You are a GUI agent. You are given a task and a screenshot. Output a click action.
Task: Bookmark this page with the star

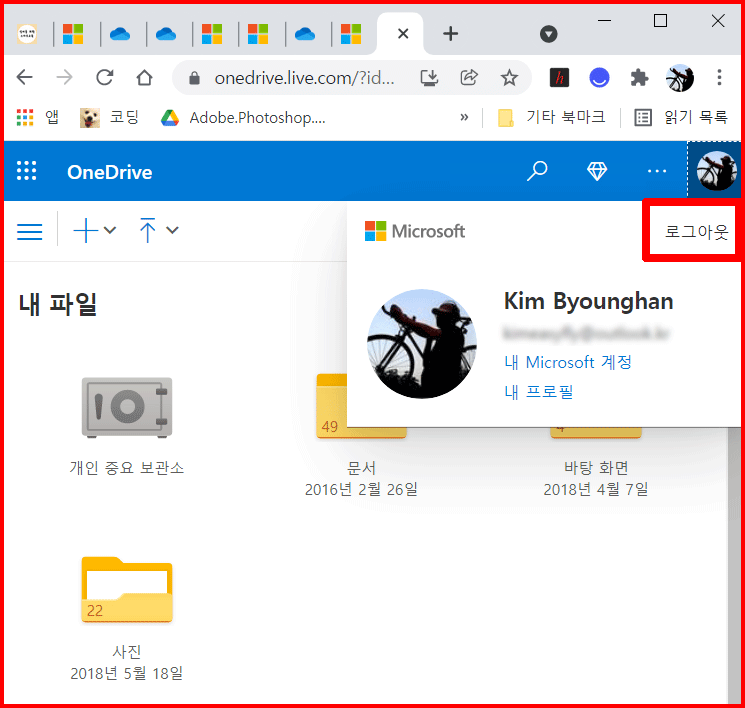coord(509,77)
